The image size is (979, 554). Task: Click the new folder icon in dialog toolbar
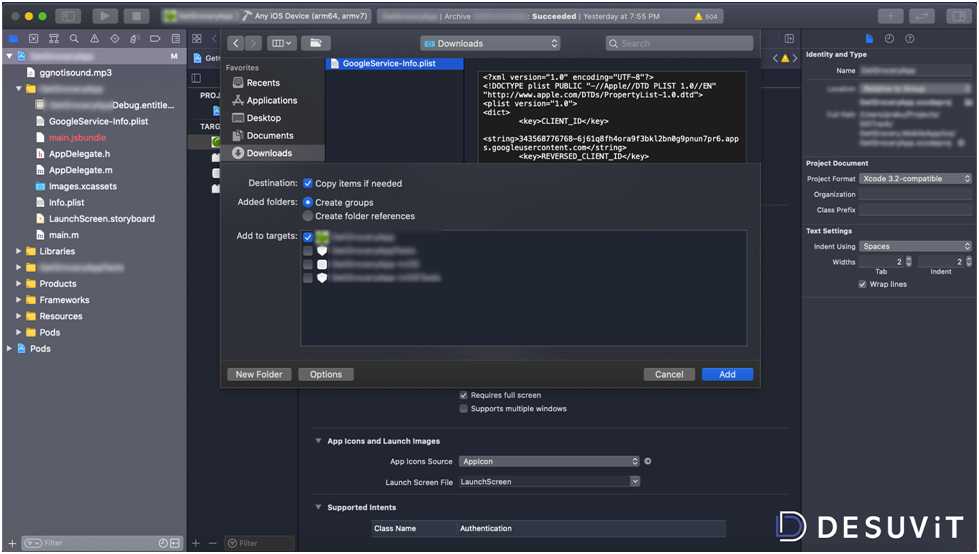click(x=316, y=43)
